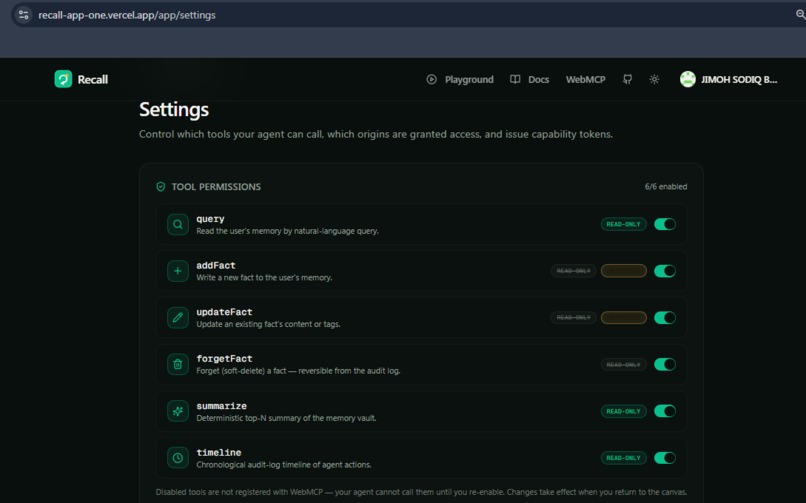Click the site info icon in address bar
This screenshot has height=503, width=806.
(x=24, y=15)
